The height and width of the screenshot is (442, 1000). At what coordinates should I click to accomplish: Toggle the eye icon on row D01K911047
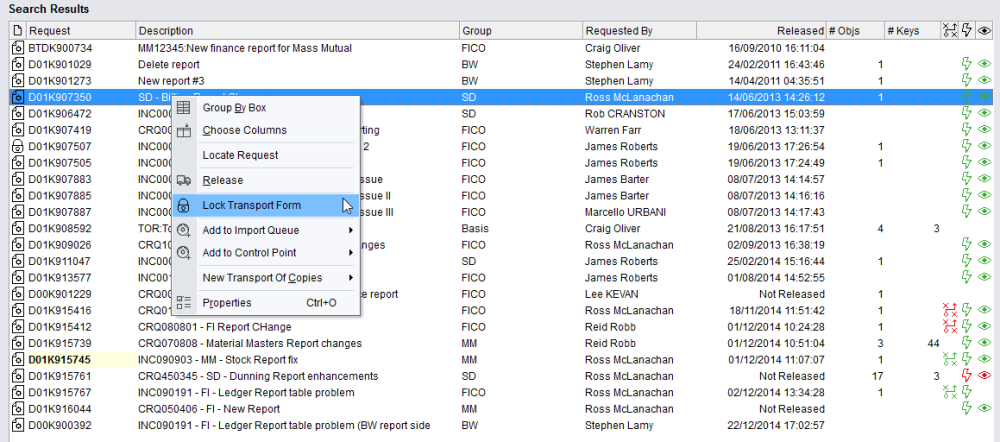point(985,261)
